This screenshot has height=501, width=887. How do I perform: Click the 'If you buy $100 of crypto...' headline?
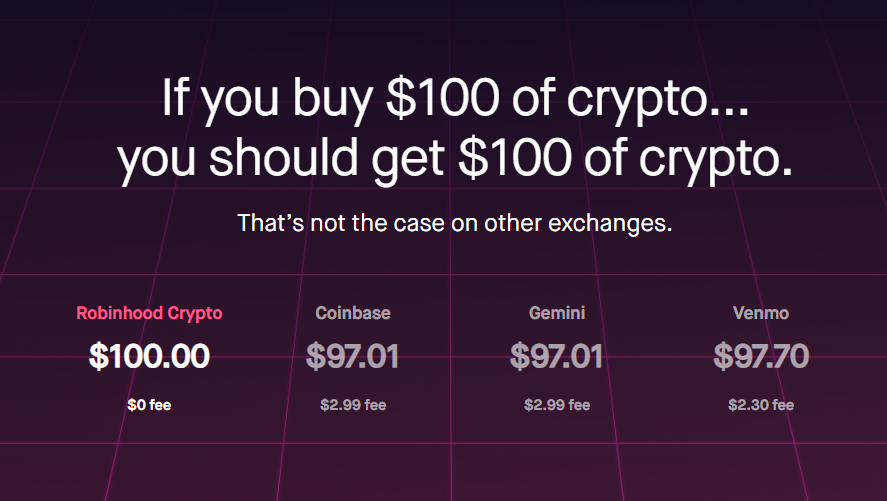455,100
